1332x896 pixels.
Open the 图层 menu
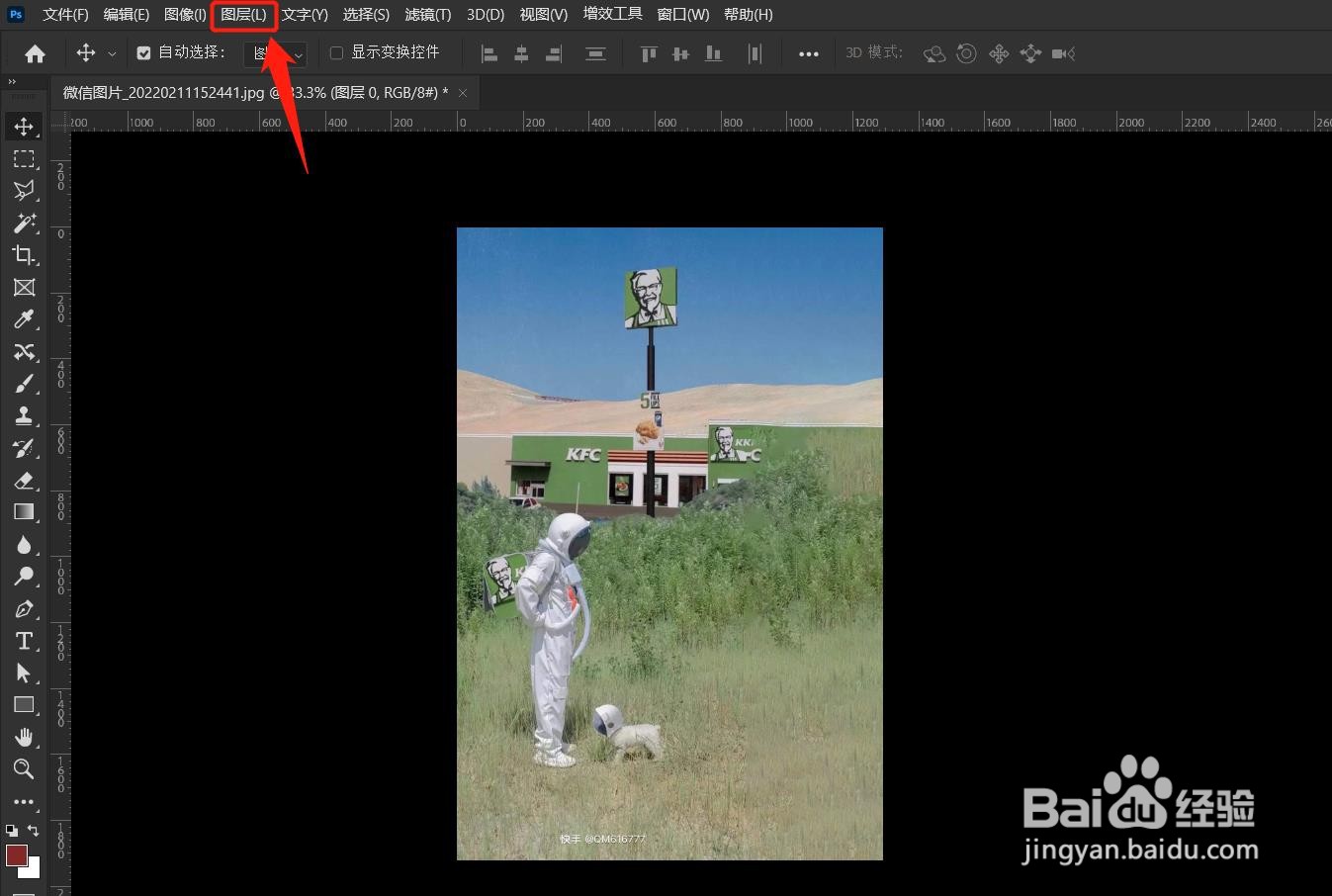(x=243, y=14)
